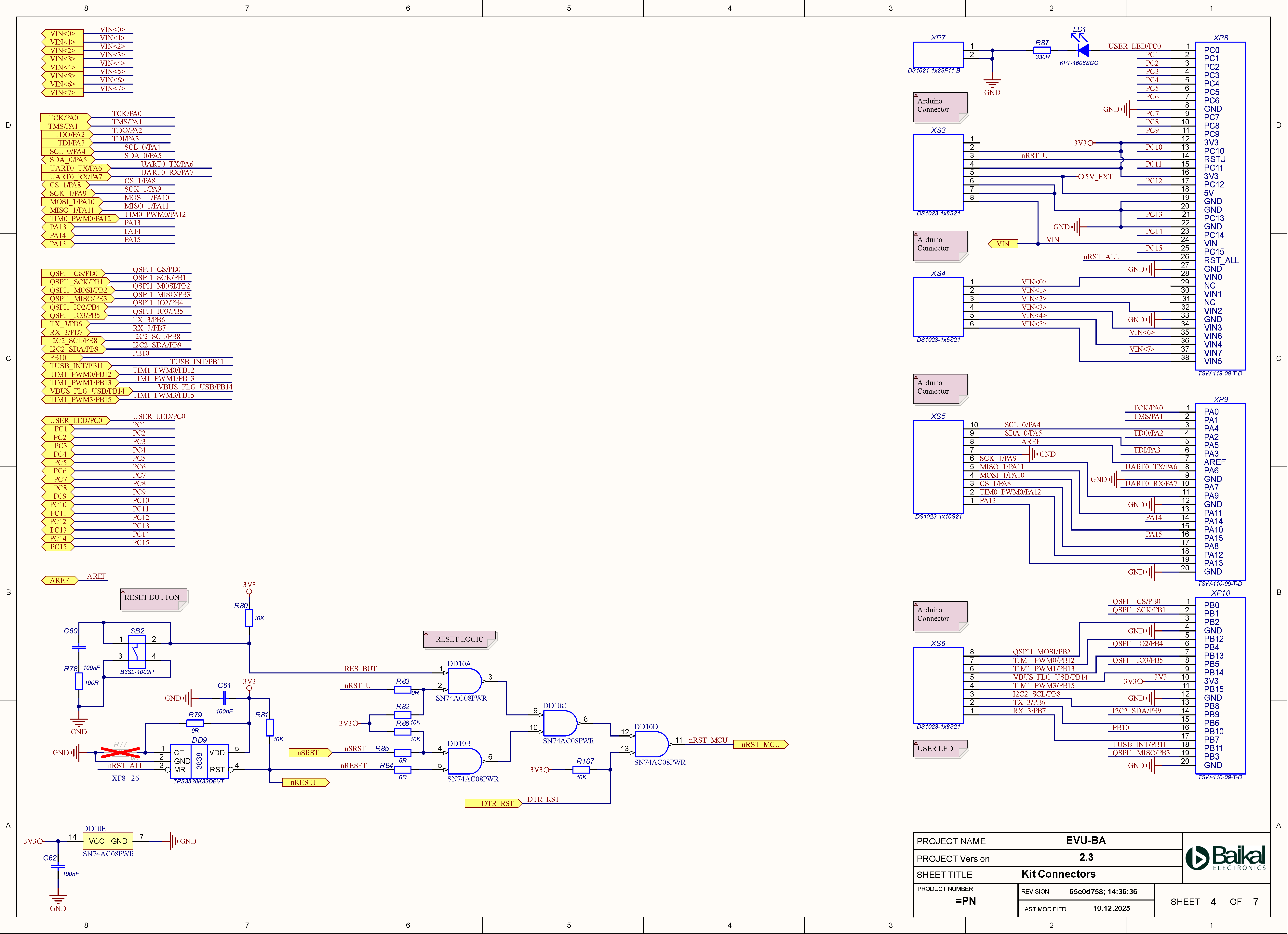The height and width of the screenshot is (934, 1288).
Task: Click the RESET LOGIC note label
Action: pos(460,640)
